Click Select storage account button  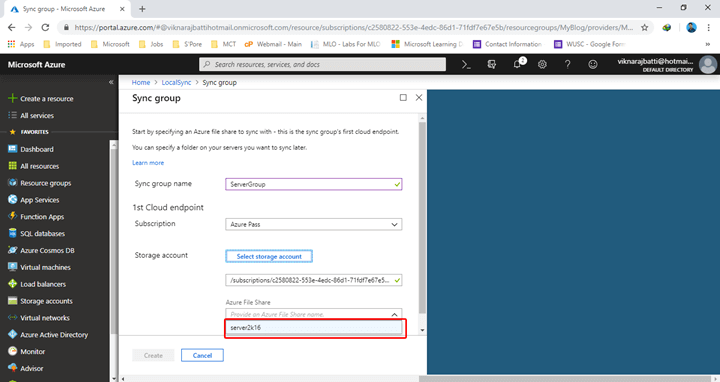pyautogui.click(x=269, y=256)
